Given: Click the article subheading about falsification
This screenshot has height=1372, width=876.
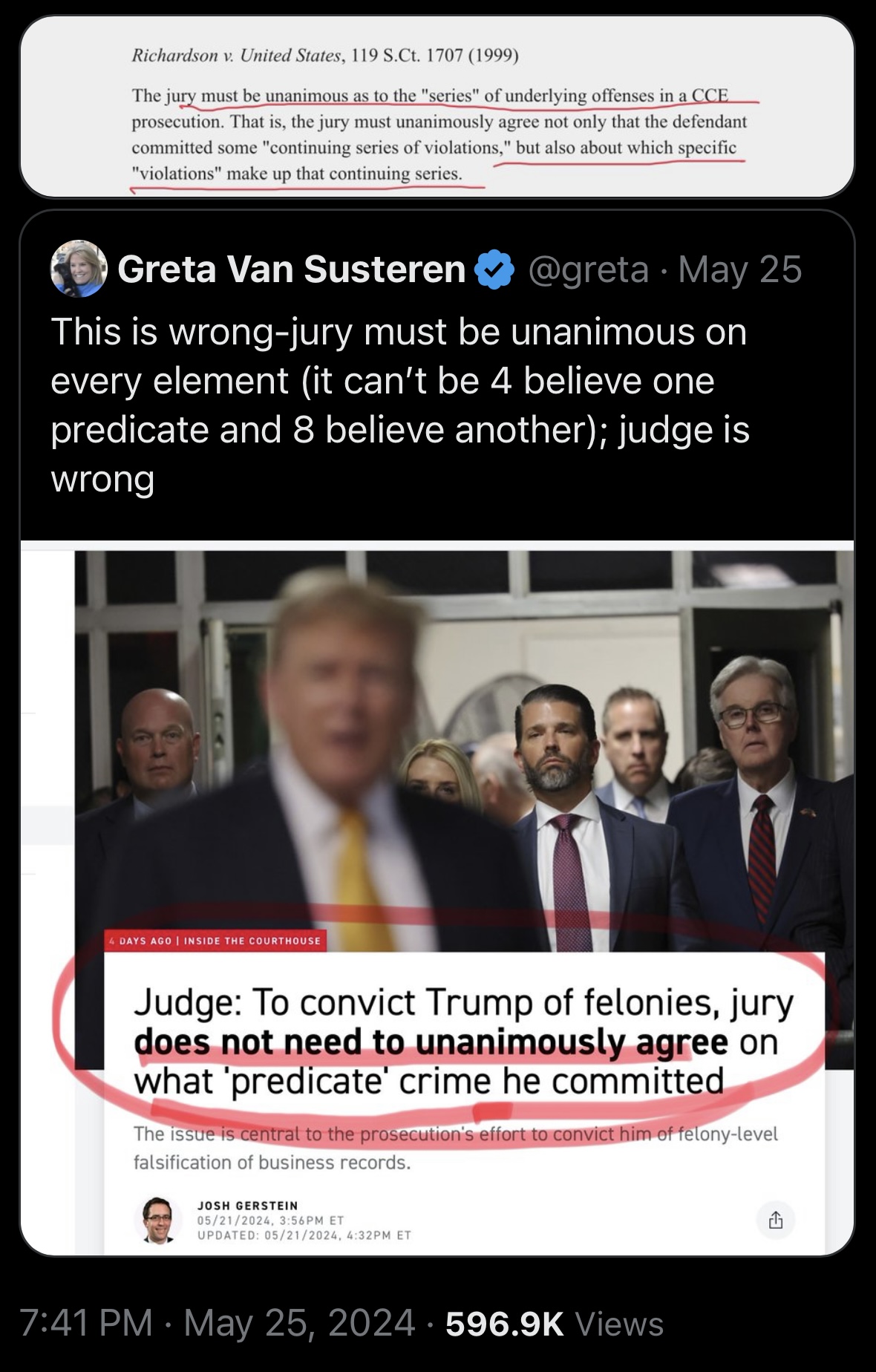Looking at the screenshot, I should tap(456, 1148).
